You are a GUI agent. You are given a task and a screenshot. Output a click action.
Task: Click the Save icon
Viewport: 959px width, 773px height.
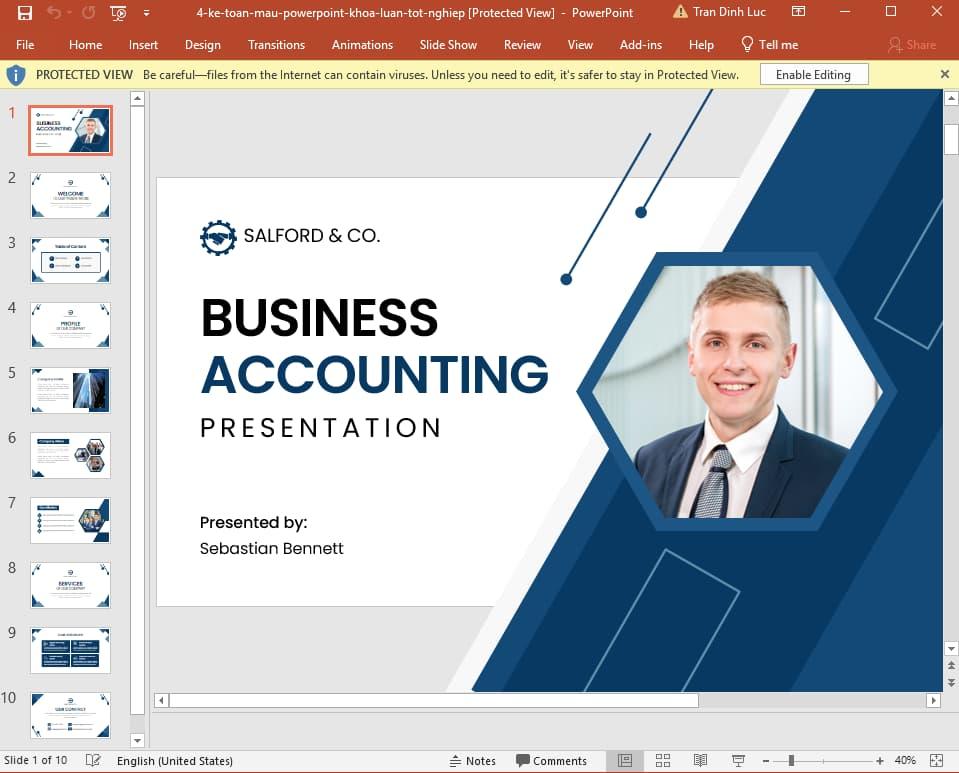24,12
